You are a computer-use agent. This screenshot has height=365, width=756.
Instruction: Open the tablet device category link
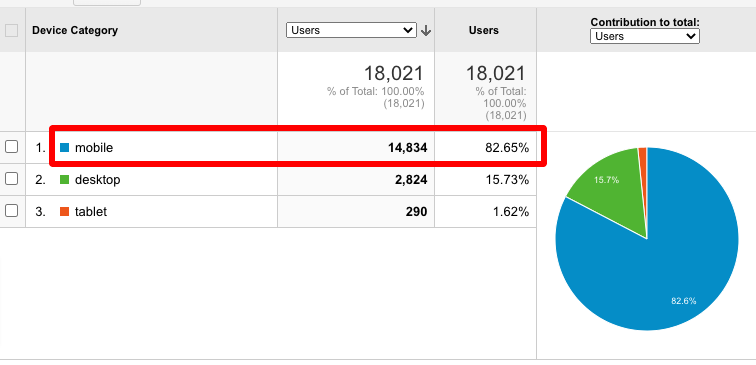(x=91, y=212)
